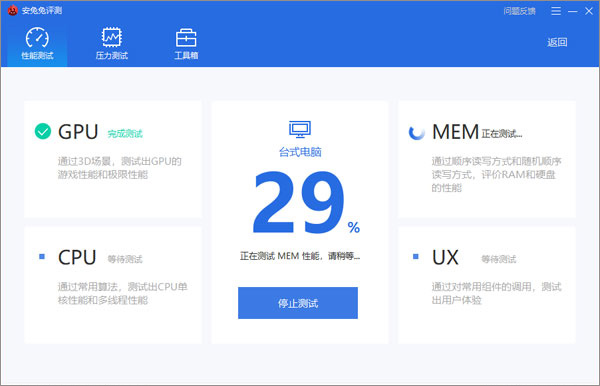Click the MEM description about 顺序读写

497,174
